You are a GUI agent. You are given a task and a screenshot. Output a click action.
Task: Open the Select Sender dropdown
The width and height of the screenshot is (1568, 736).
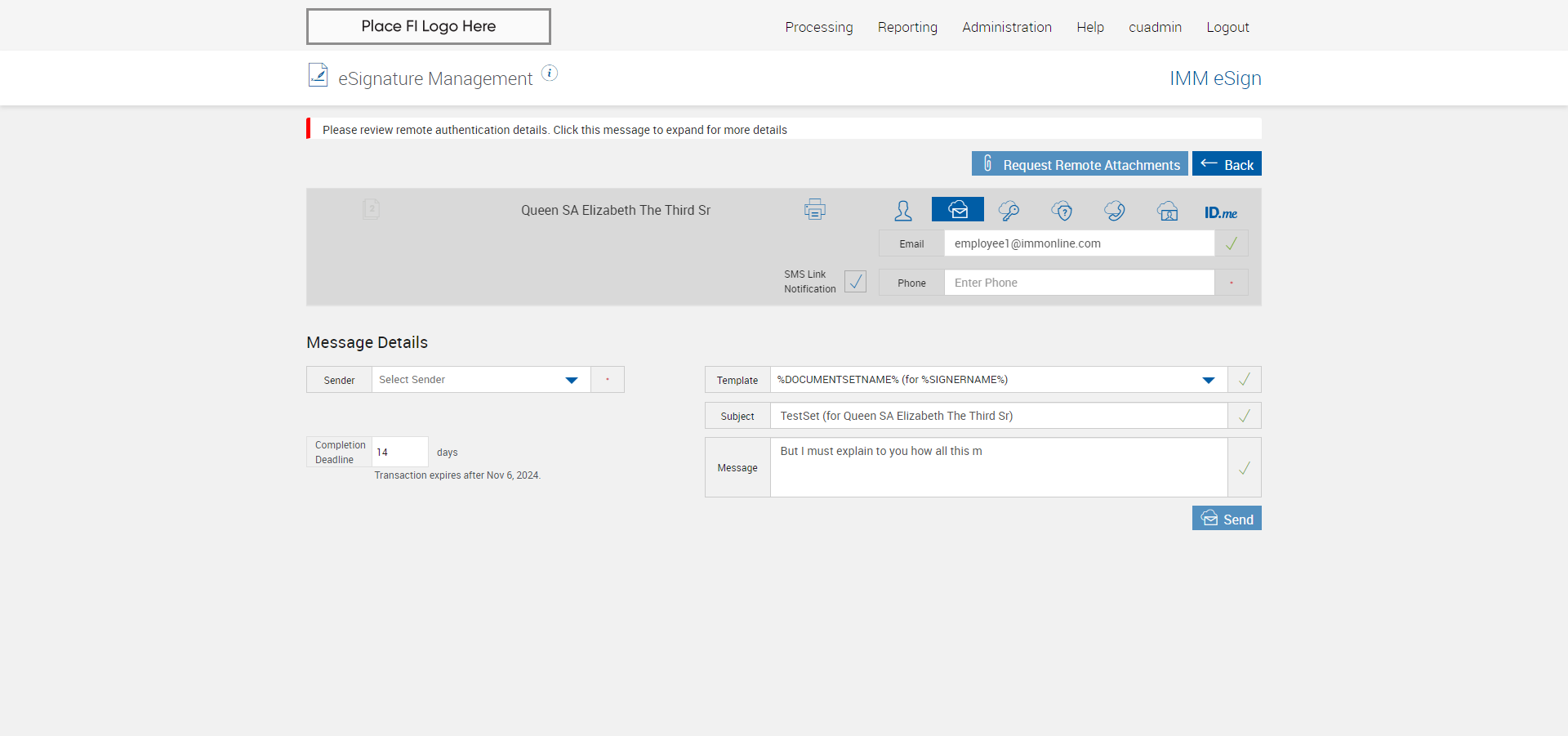point(481,380)
